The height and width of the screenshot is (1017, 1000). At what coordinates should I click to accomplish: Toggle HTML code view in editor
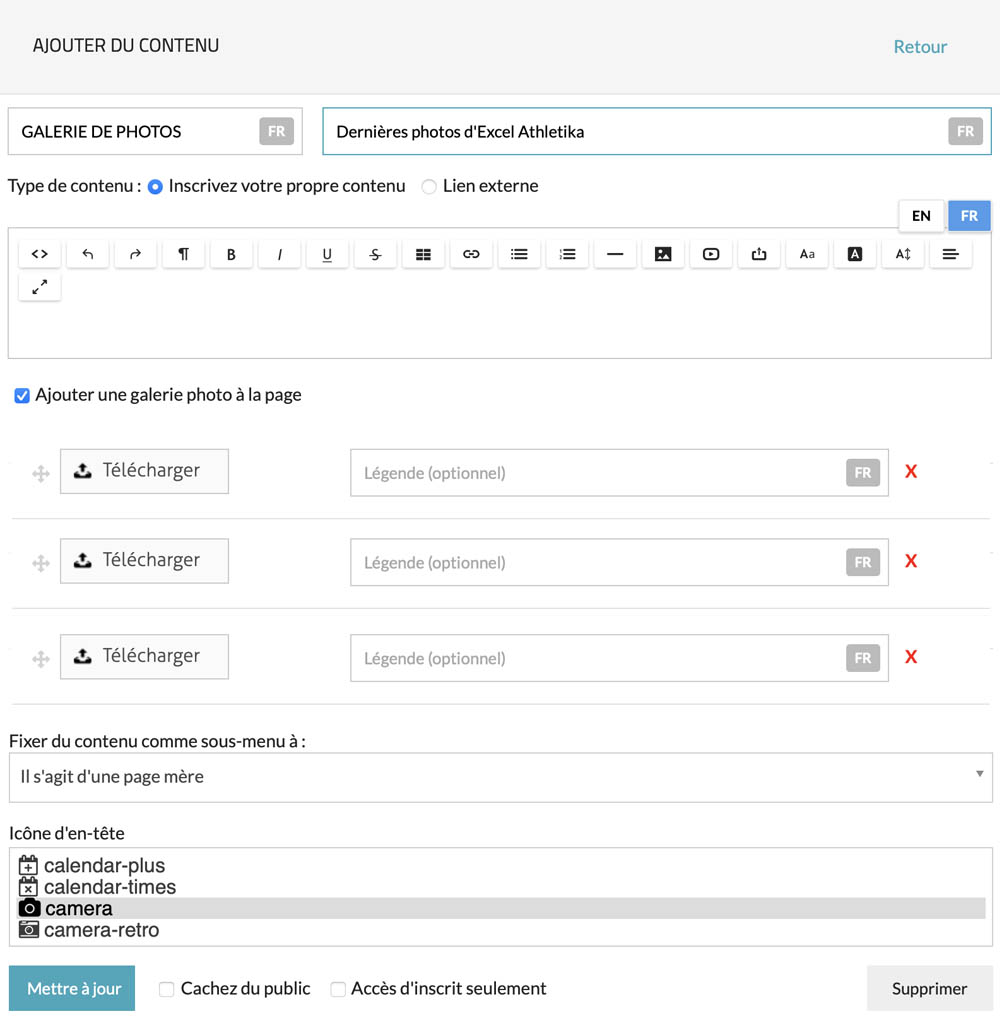coord(40,254)
